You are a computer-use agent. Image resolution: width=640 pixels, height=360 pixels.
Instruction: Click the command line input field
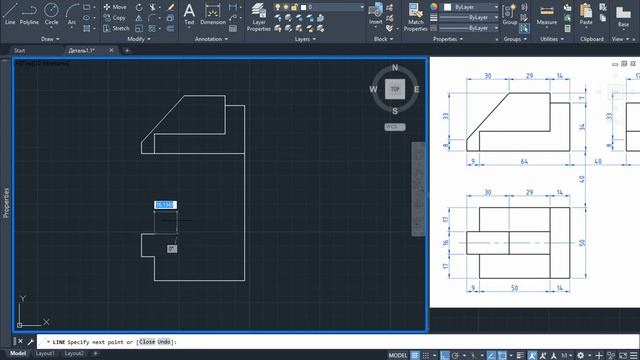click(x=338, y=342)
